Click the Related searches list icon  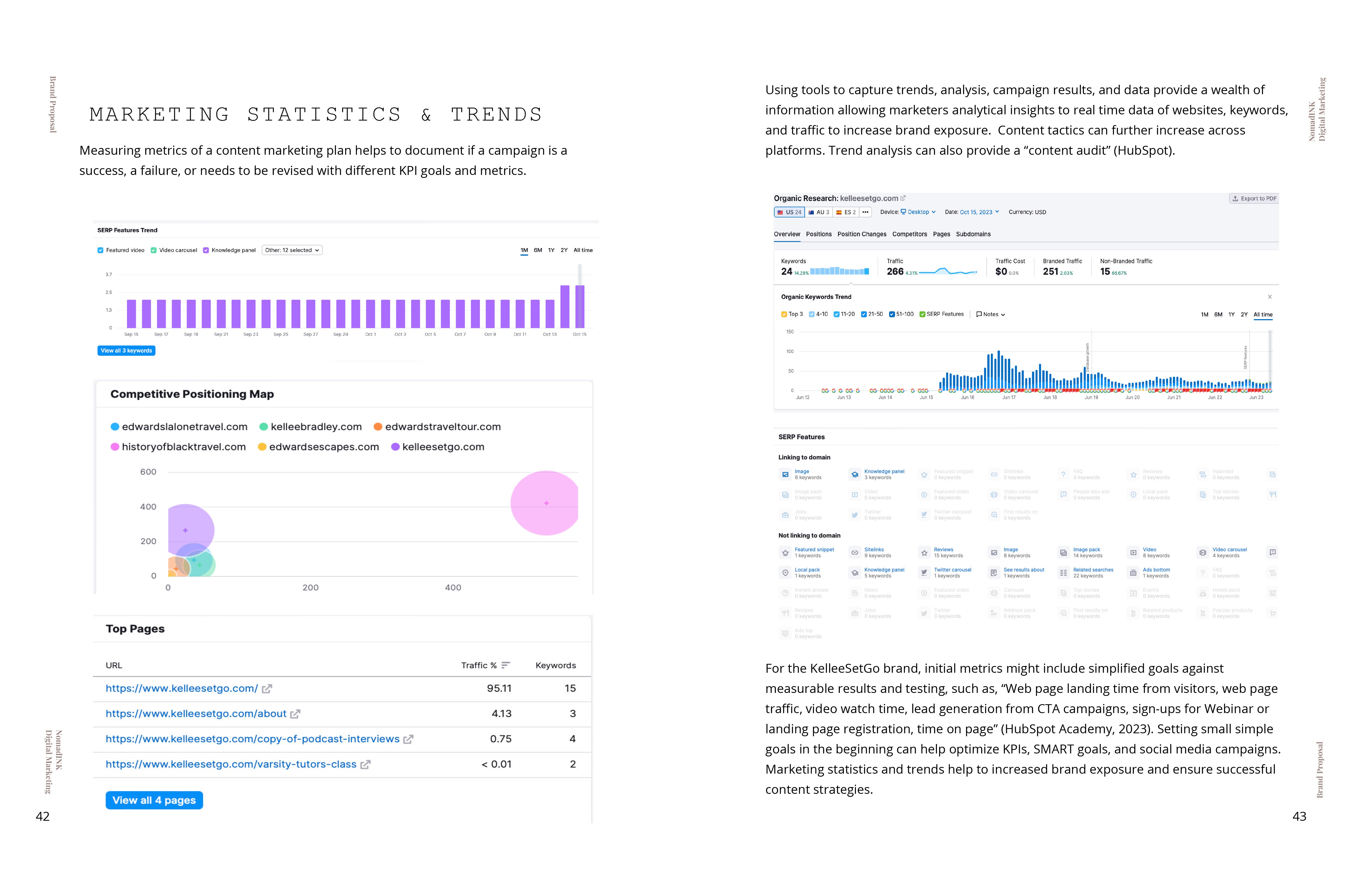click(x=1064, y=573)
